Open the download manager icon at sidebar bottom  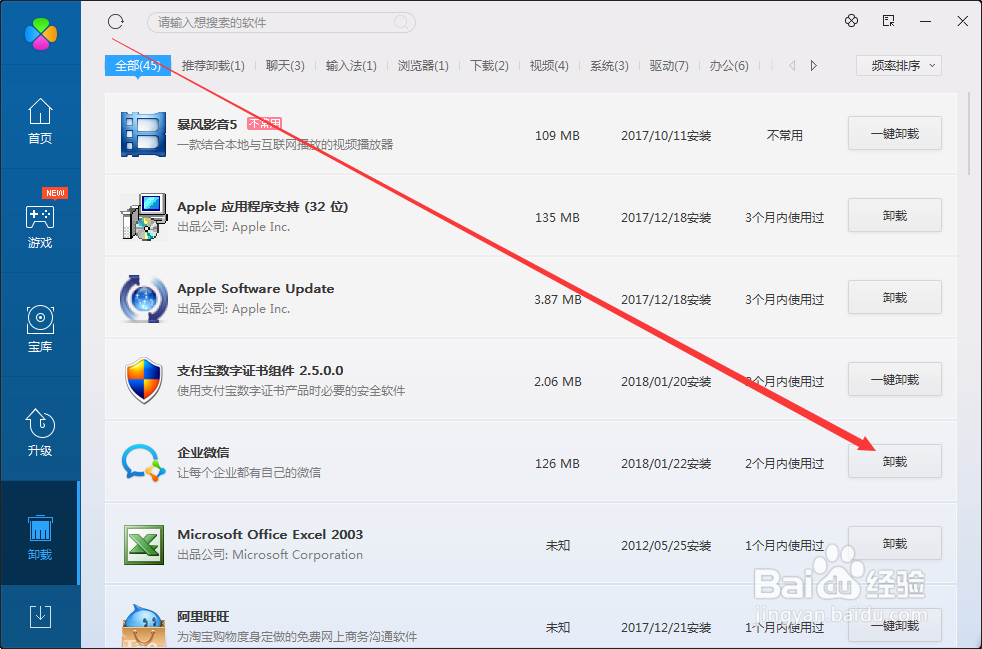[40, 618]
